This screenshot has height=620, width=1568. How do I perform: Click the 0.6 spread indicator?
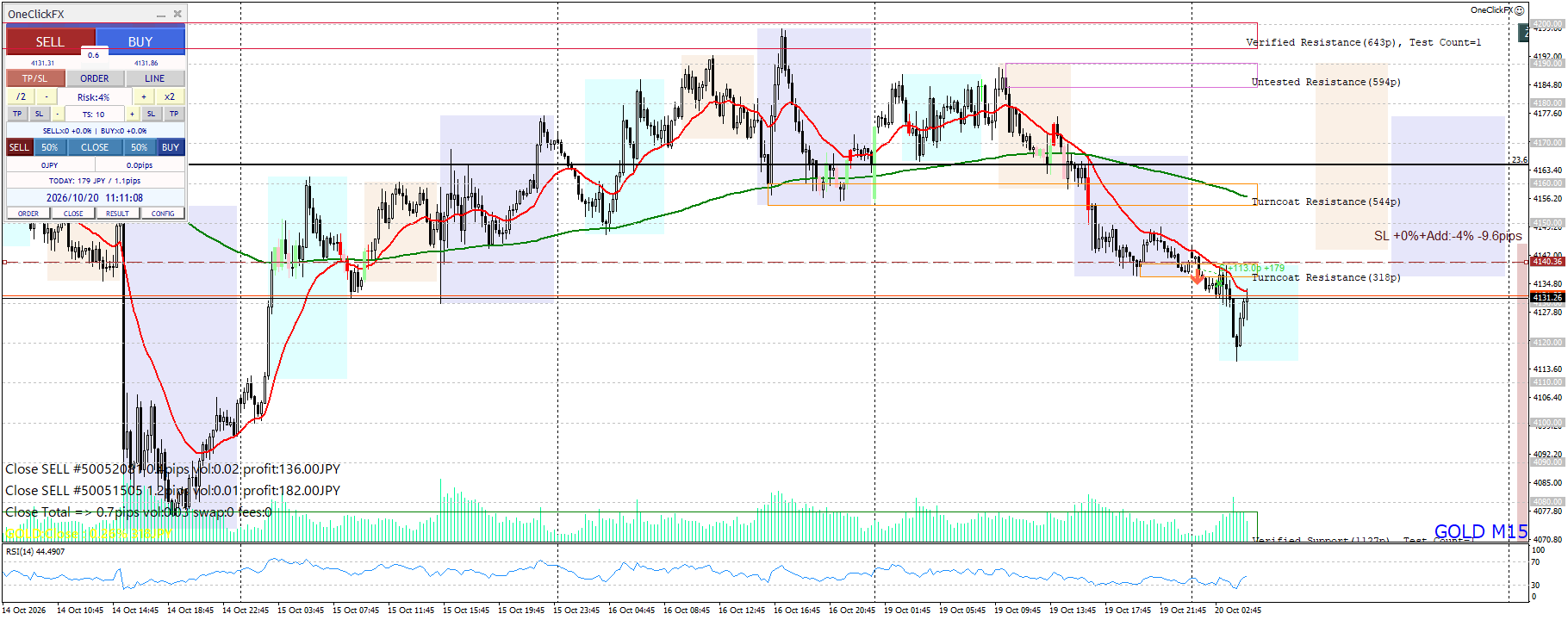click(93, 55)
